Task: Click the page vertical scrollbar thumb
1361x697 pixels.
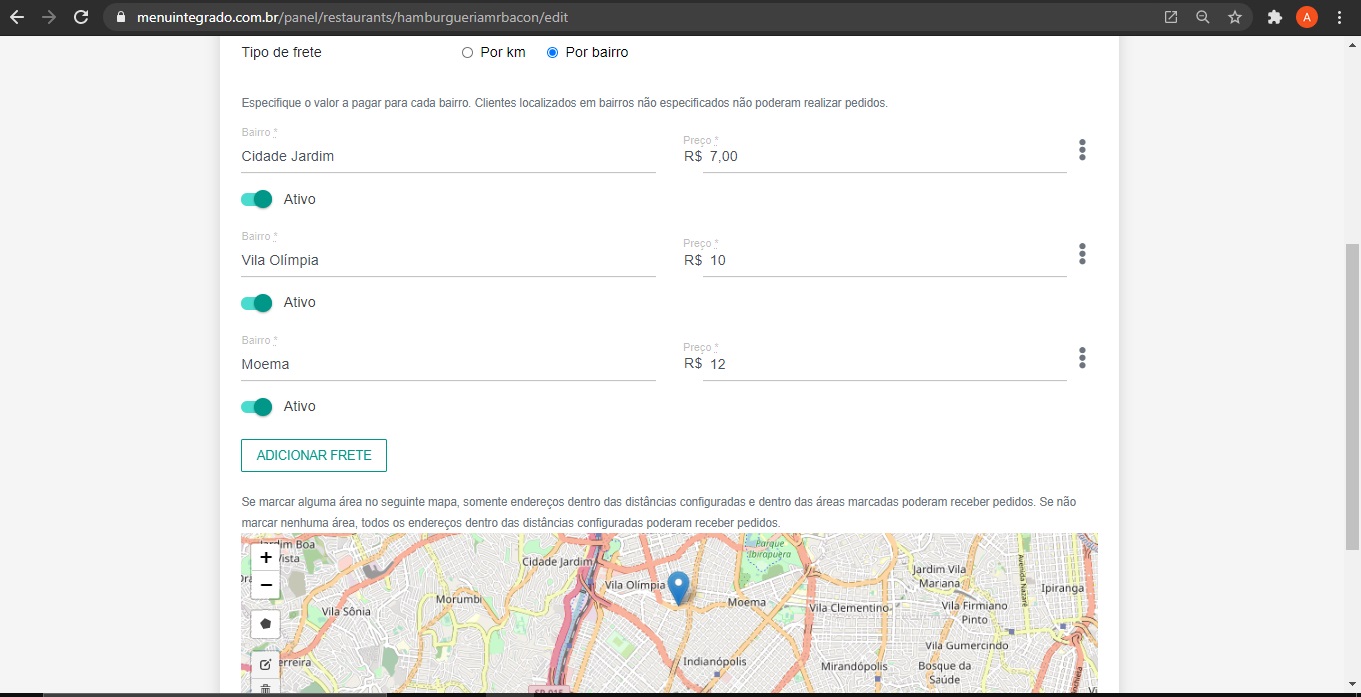Action: coord(1352,395)
